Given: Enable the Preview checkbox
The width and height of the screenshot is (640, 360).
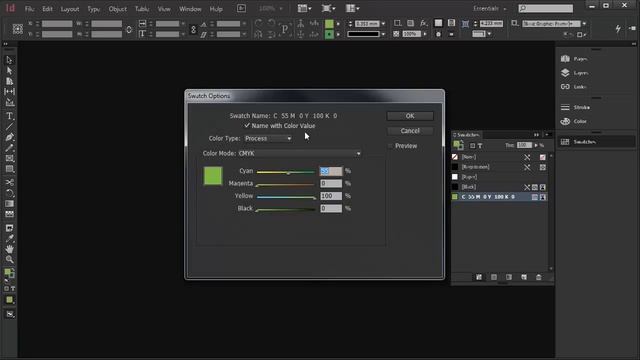Looking at the screenshot, I should click(390, 146).
